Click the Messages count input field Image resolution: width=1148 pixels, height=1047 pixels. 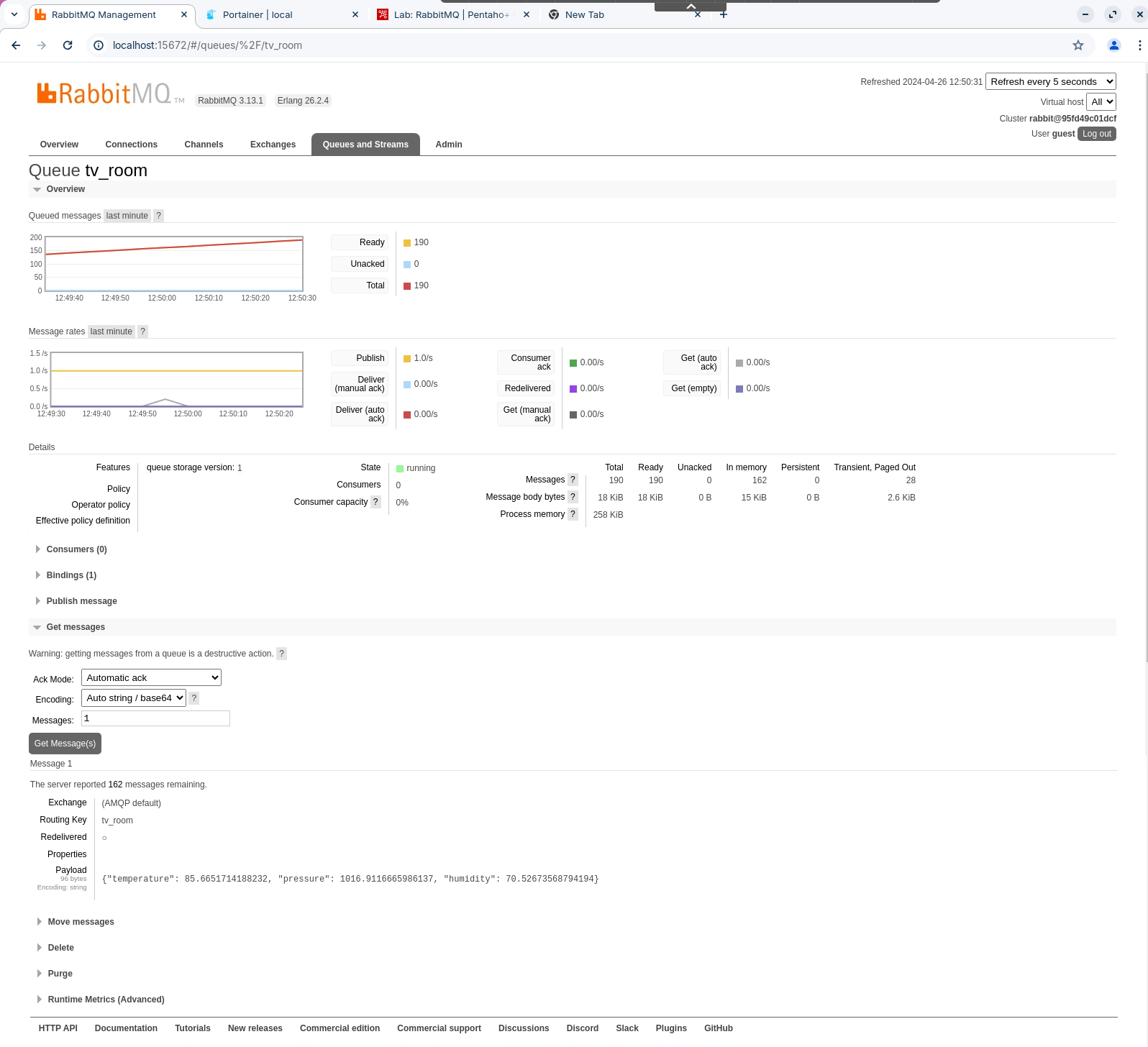point(155,718)
